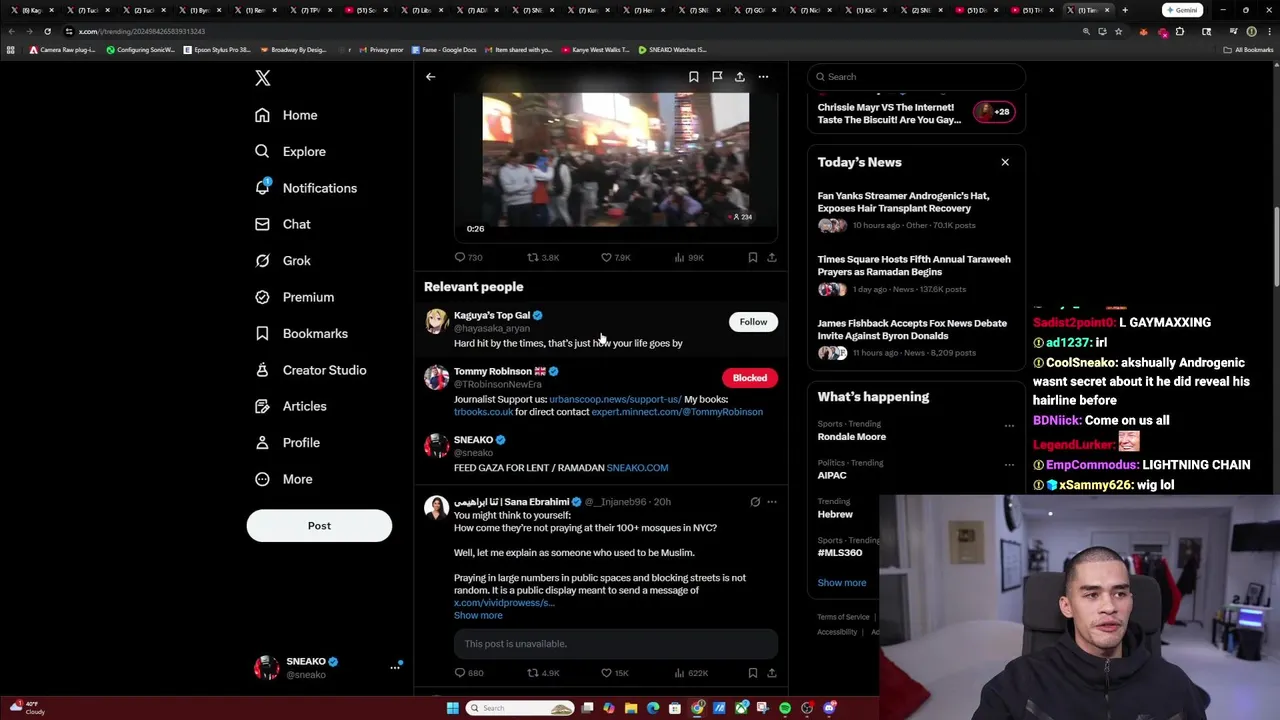Image resolution: width=1280 pixels, height=720 pixels.
Task: Go back with the timeline header arrow
Action: click(x=431, y=77)
